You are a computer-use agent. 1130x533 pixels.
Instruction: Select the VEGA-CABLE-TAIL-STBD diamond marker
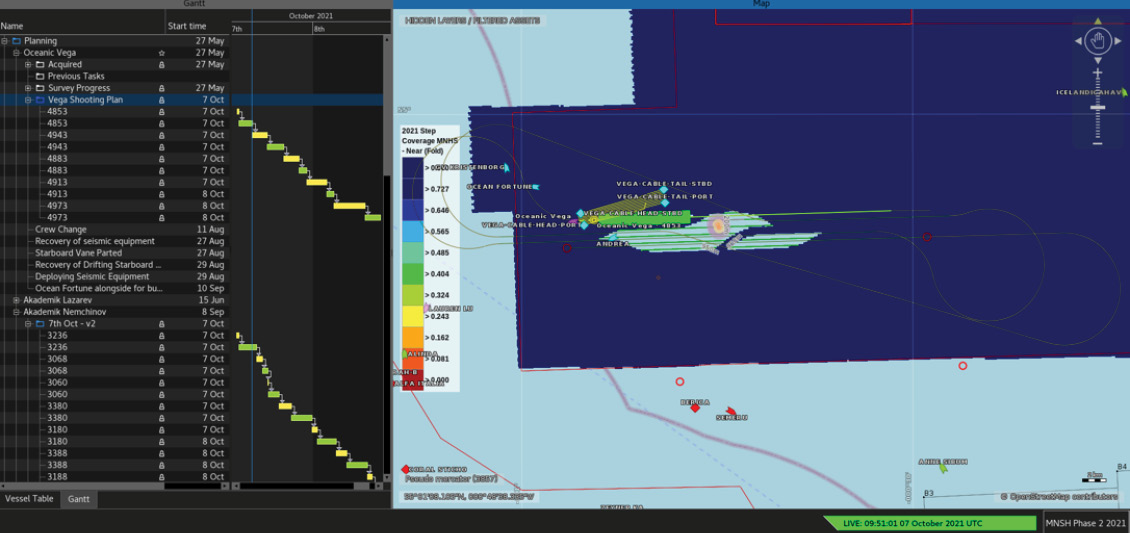tap(664, 189)
